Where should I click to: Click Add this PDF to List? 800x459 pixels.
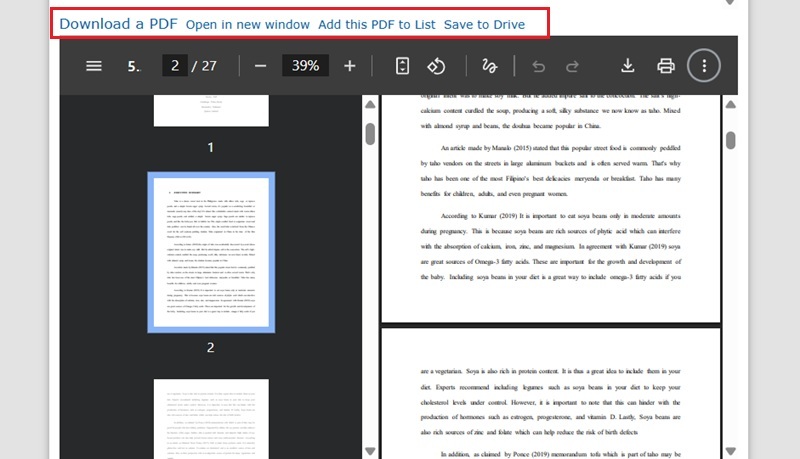pos(377,24)
